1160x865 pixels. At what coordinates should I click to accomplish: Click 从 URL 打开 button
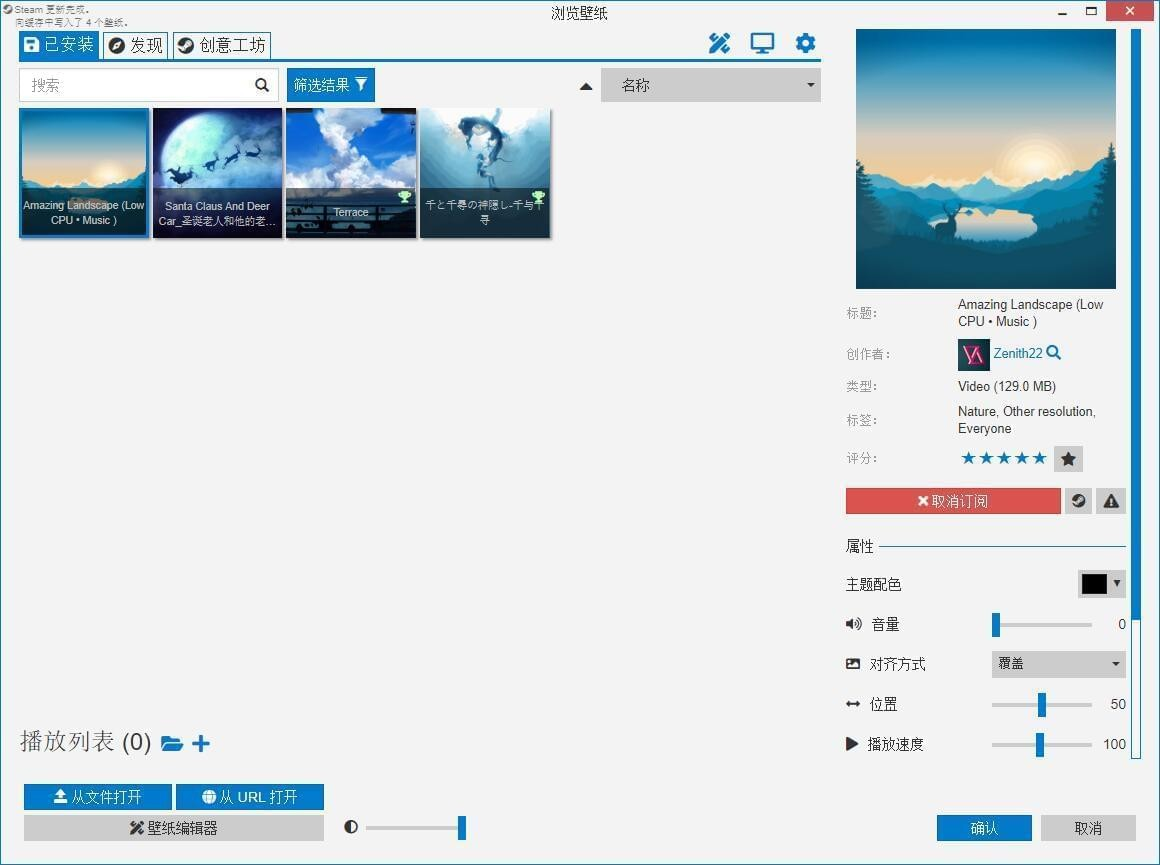250,796
